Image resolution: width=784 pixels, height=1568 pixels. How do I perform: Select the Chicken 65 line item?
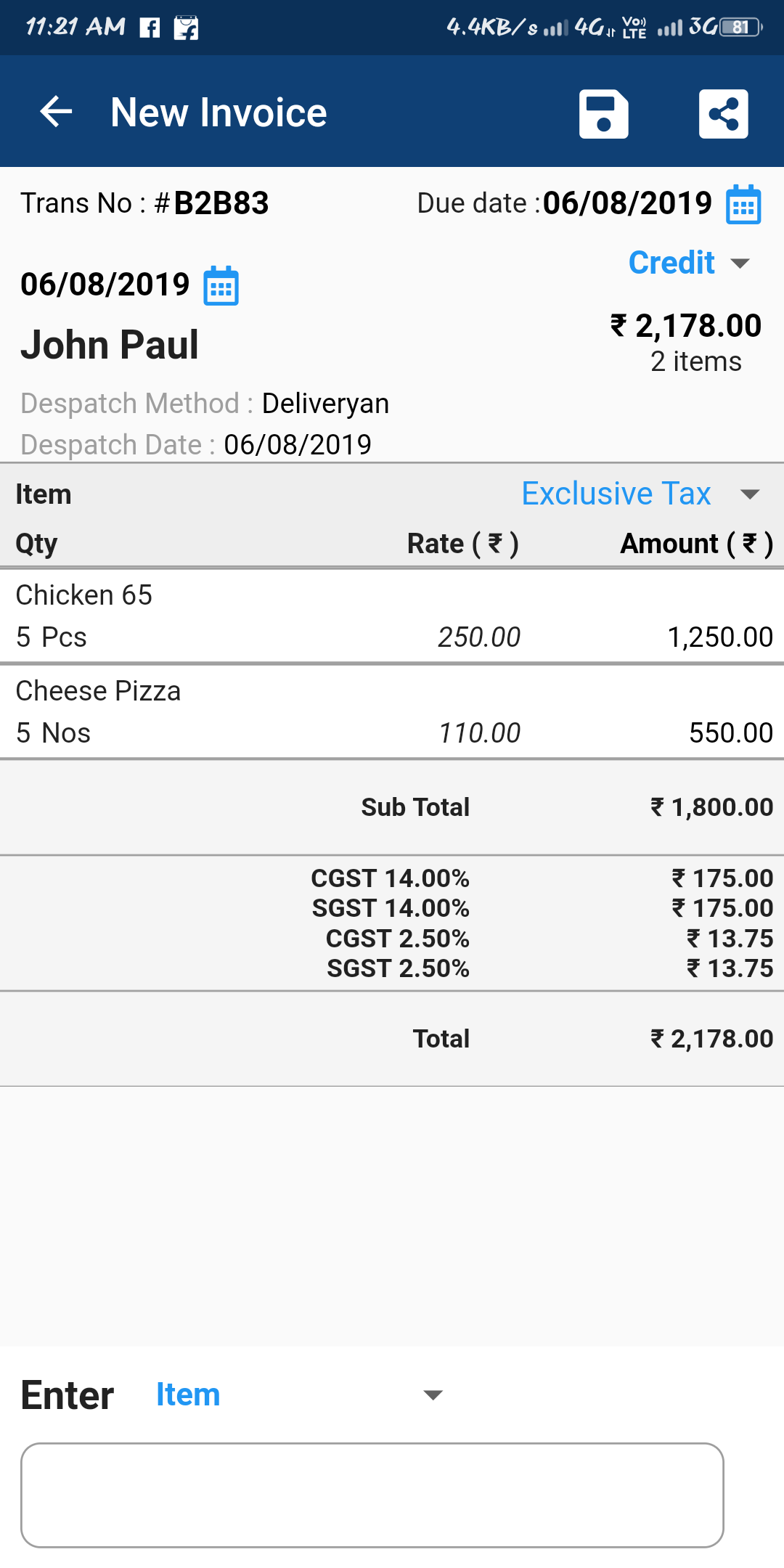pyautogui.click(x=392, y=616)
